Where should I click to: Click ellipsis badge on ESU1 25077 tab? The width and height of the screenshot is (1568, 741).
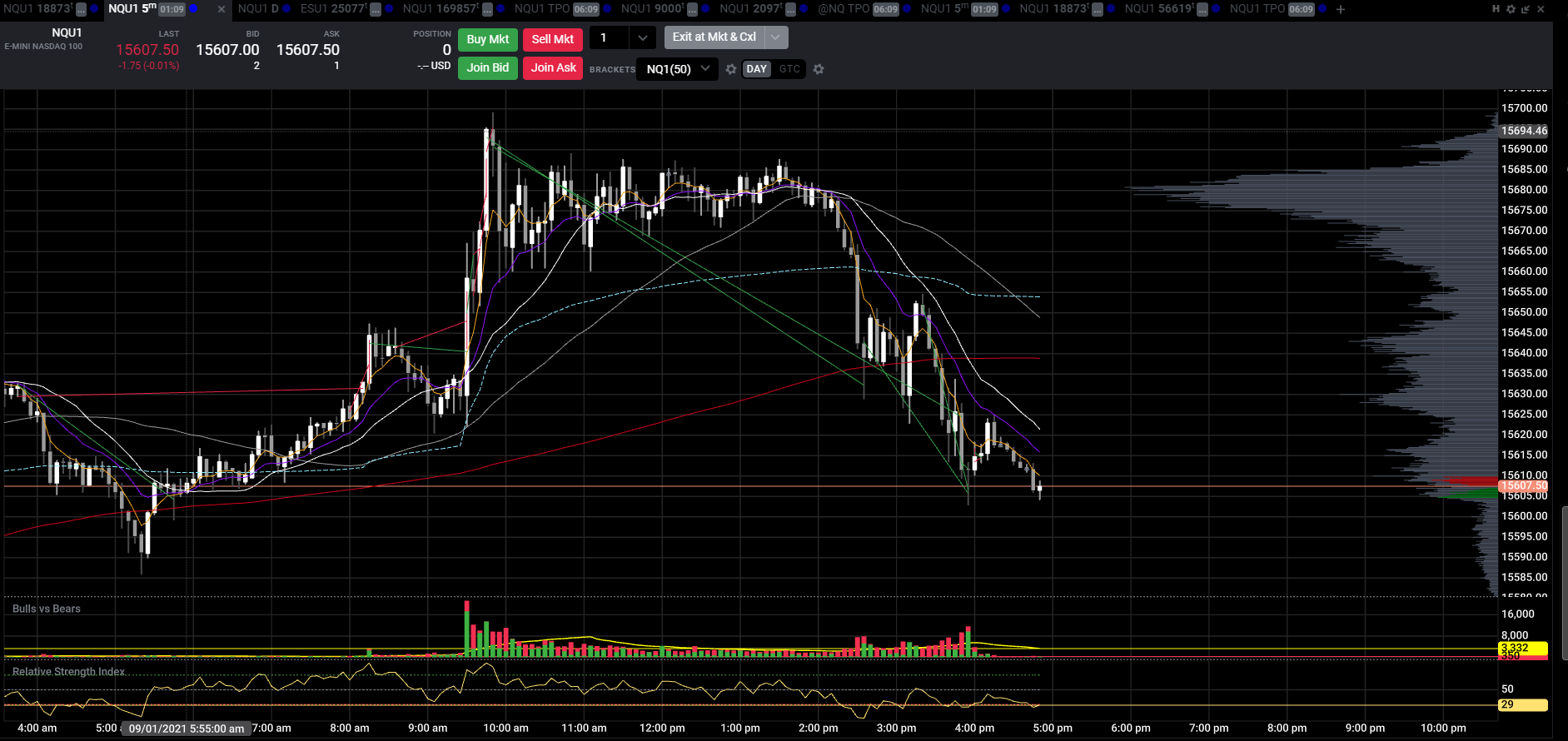click(x=376, y=9)
